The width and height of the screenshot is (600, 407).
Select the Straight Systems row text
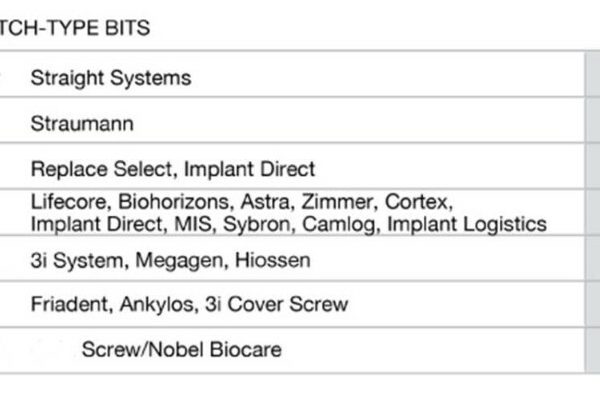click(110, 77)
